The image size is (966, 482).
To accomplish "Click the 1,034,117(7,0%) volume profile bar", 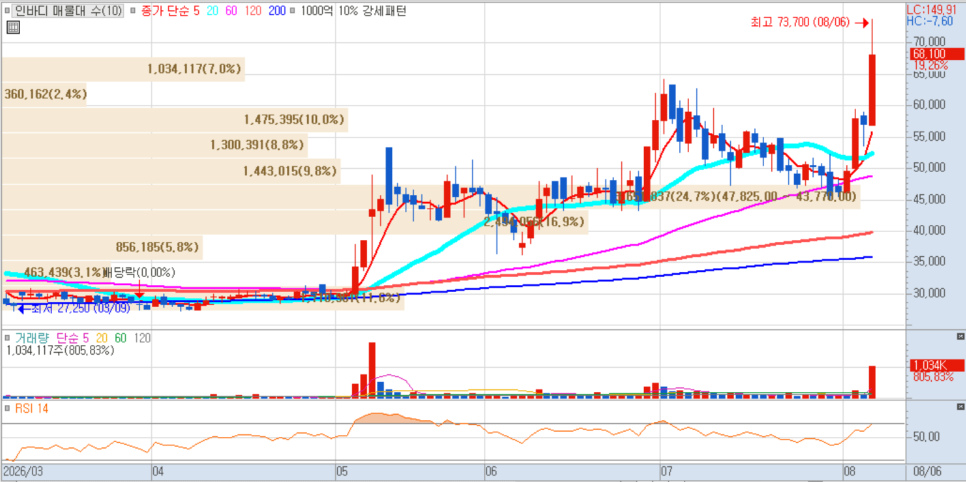I will click(x=123, y=69).
